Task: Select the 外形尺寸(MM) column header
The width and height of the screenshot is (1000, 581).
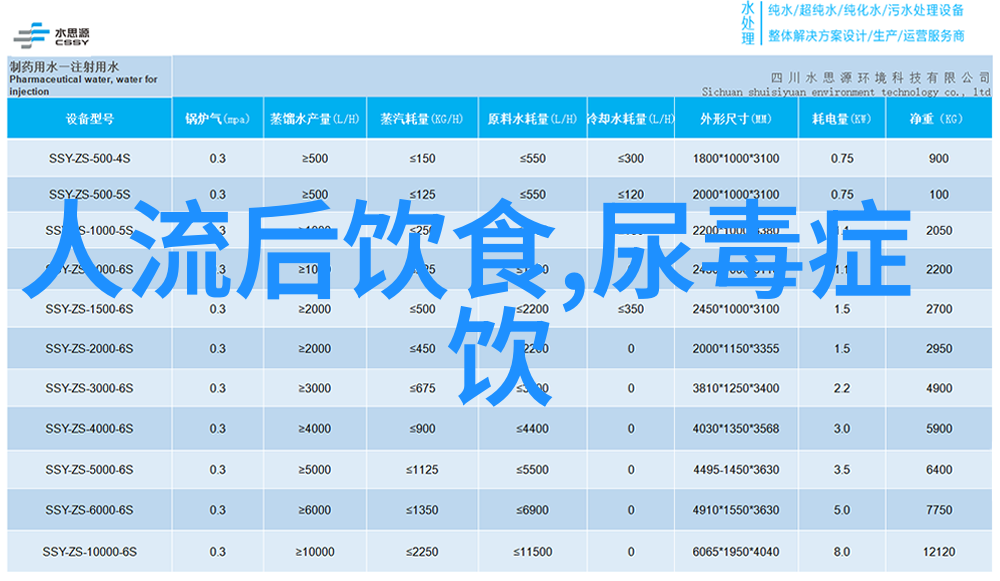Action: click(735, 119)
